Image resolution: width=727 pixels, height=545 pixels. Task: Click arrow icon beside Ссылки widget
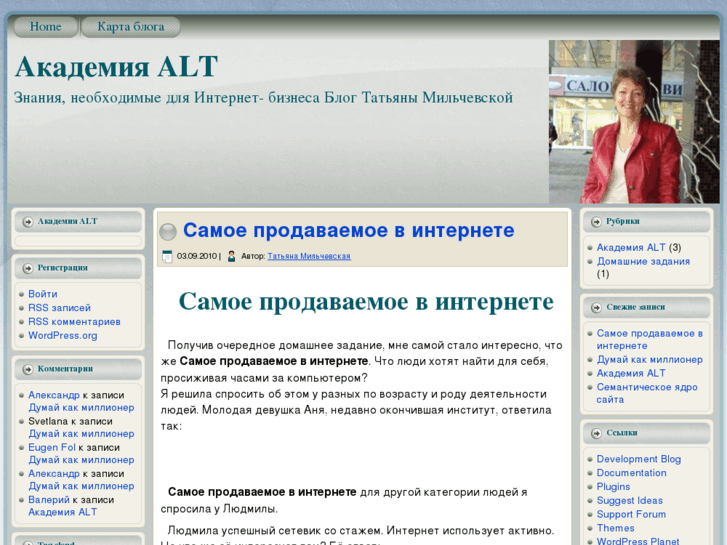pos(596,433)
